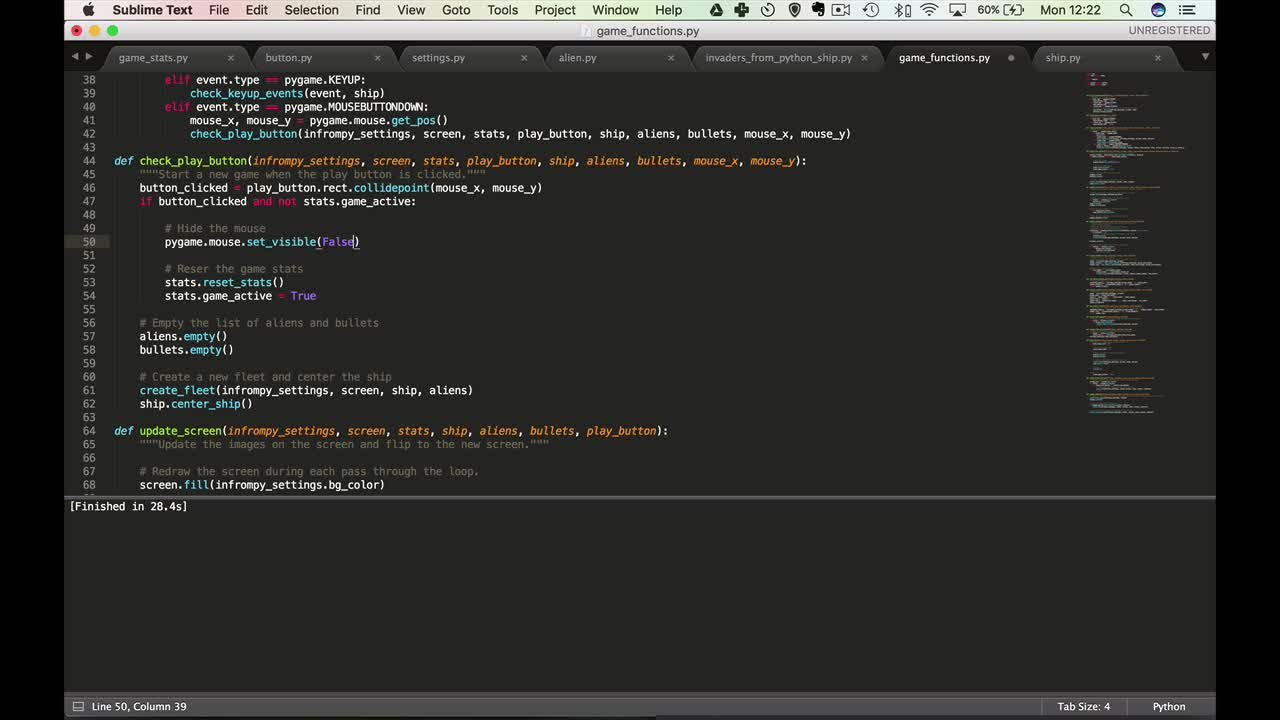Open the Goto menu
This screenshot has width=1280, height=720.
[456, 10]
